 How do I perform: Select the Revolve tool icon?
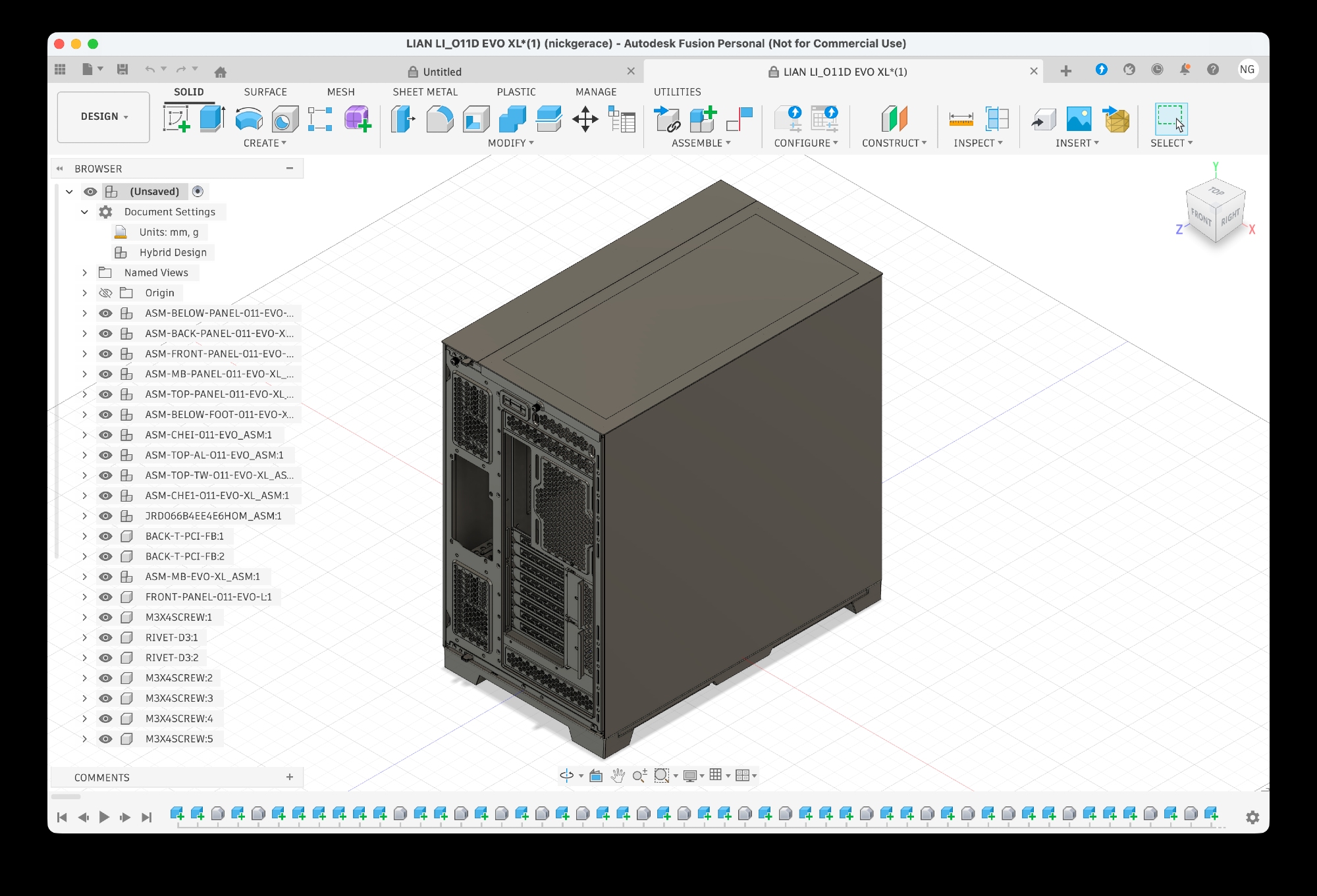click(249, 119)
